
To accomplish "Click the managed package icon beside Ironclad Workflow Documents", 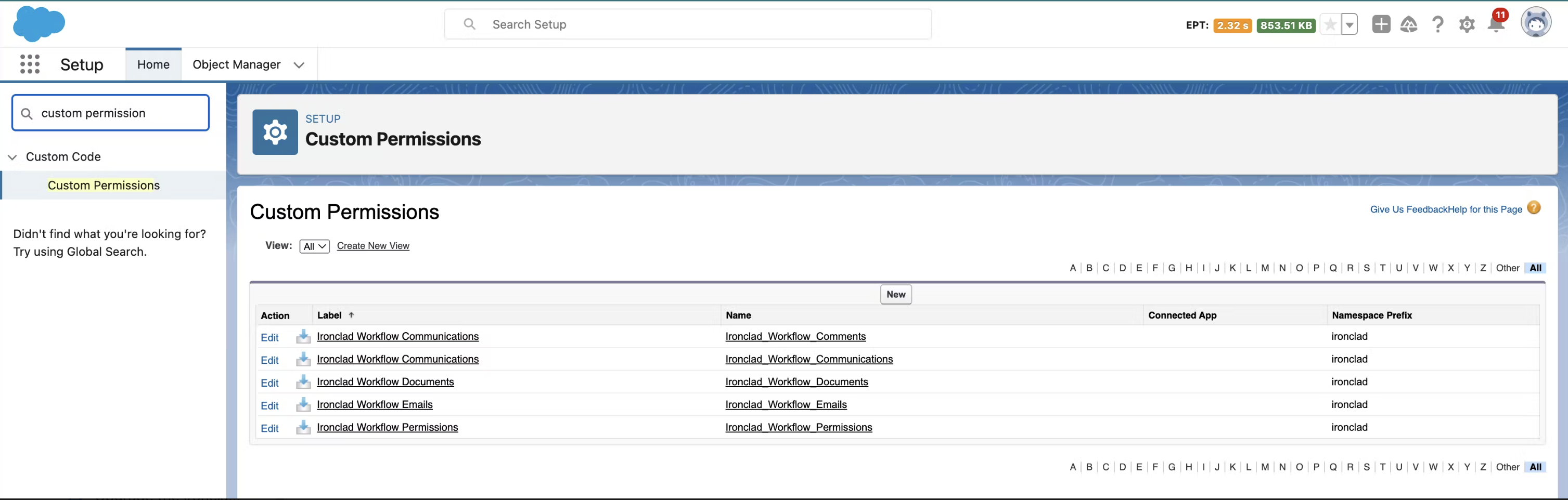I will pyautogui.click(x=303, y=382).
